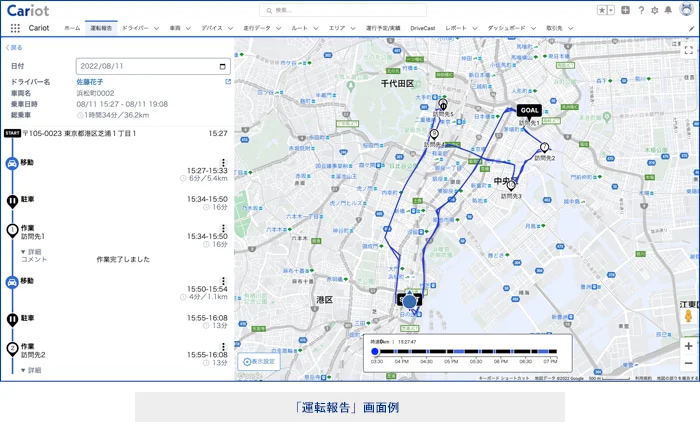Zoom out on the map
Viewport: 700px width, 431px height.
[x=688, y=363]
